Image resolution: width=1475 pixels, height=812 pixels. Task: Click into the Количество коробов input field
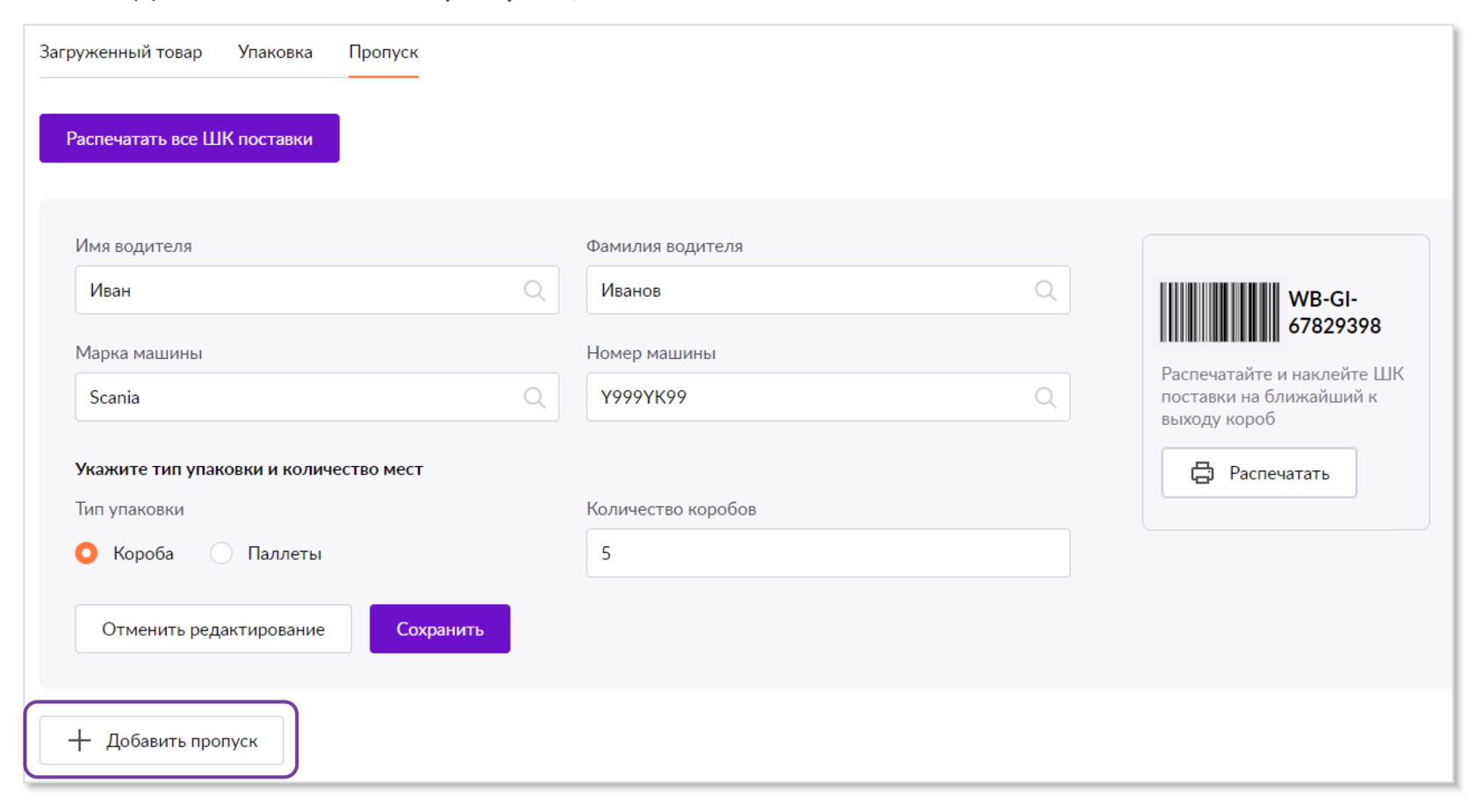click(x=827, y=553)
